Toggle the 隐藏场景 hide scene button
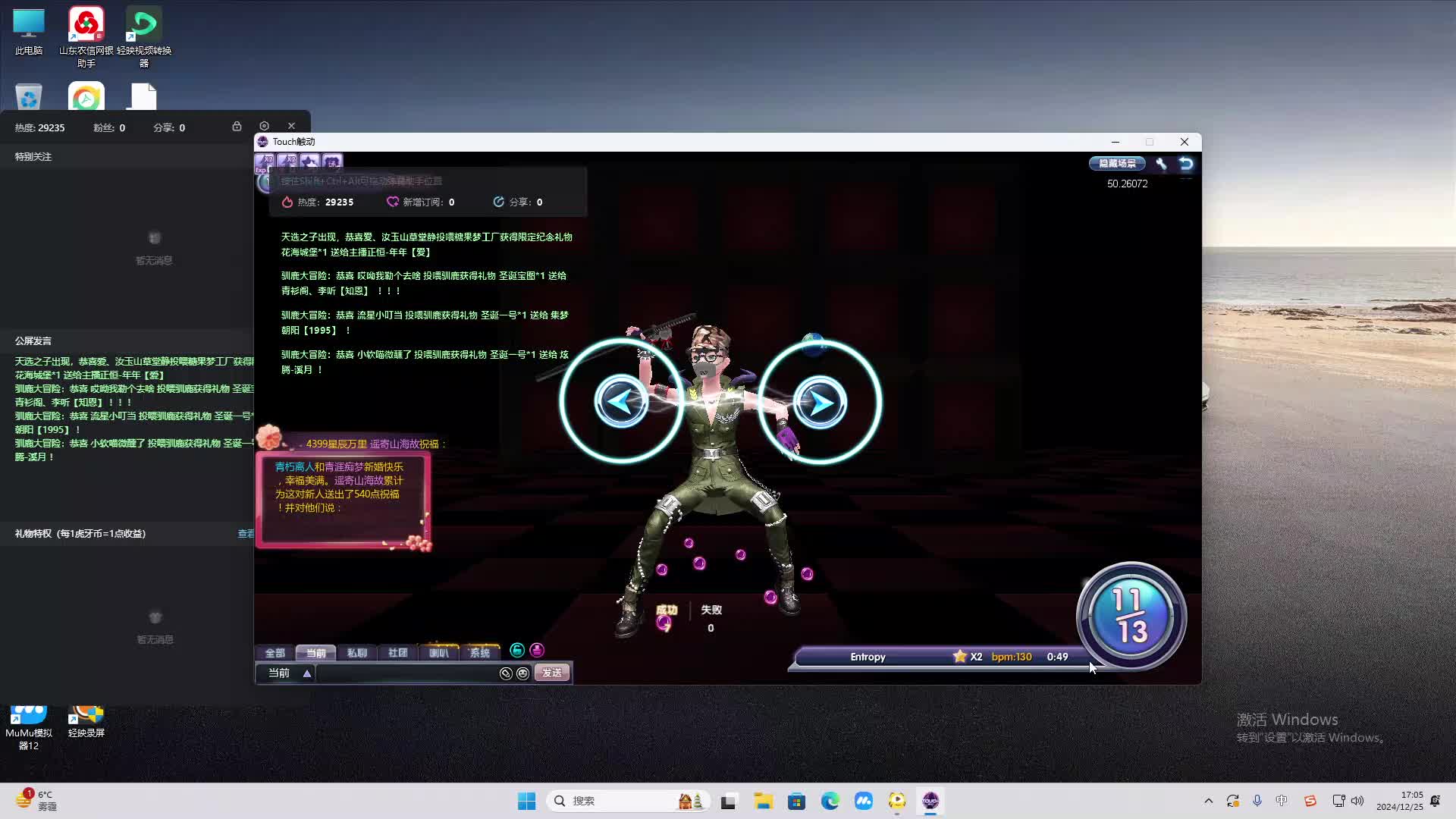Screen dimensions: 1456x819 (1117, 164)
